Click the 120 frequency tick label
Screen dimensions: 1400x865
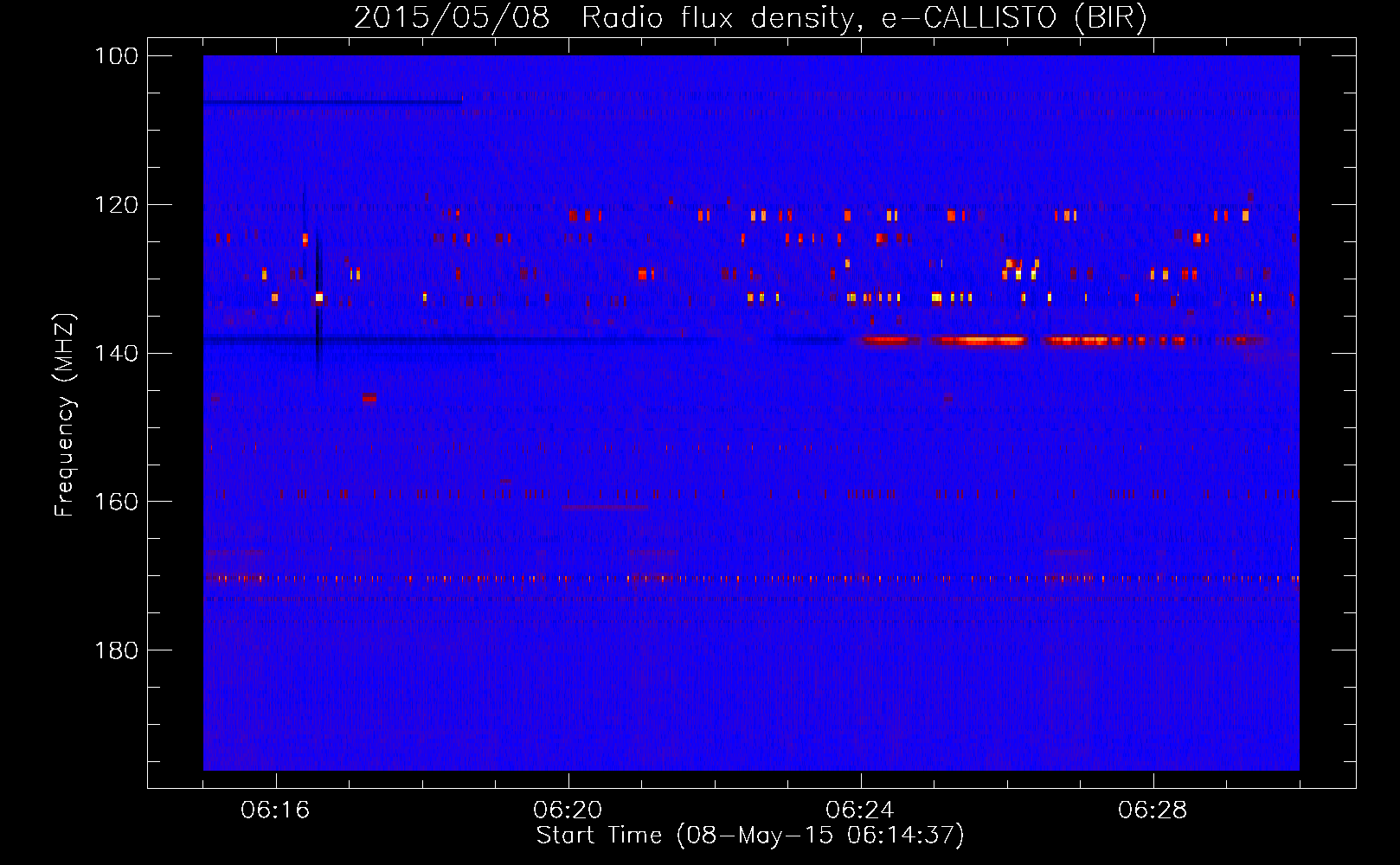click(x=116, y=205)
